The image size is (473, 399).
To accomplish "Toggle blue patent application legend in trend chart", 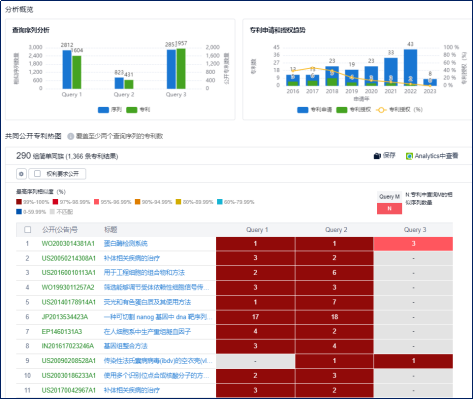I will click(303, 110).
